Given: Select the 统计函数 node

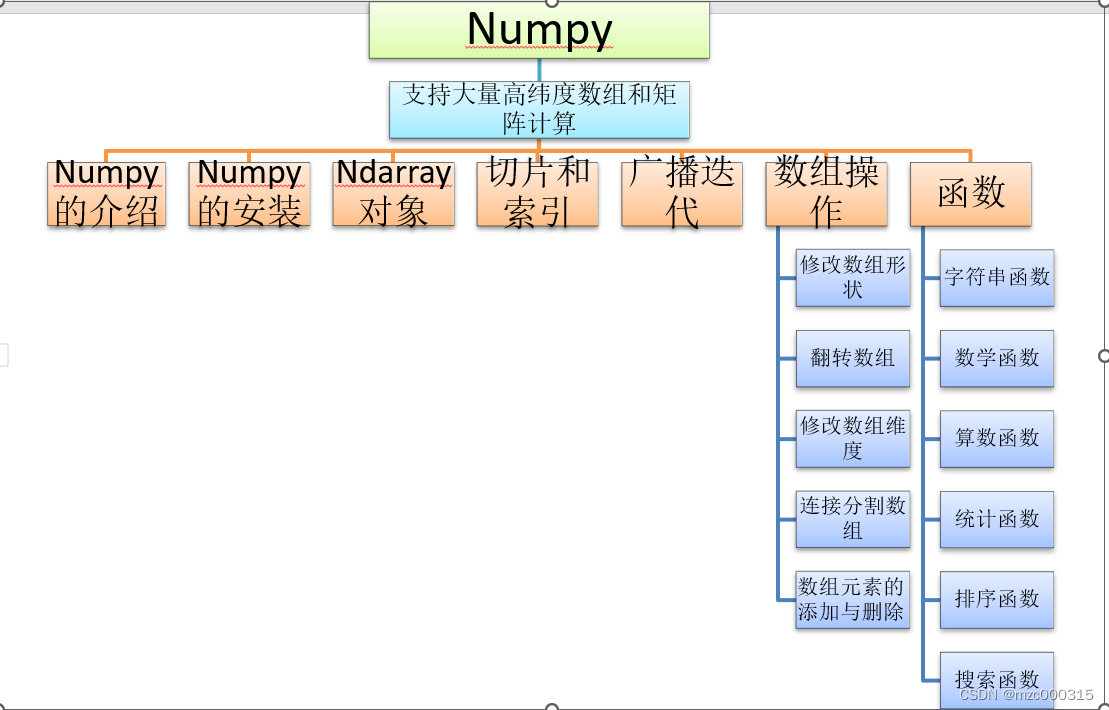Looking at the screenshot, I should pyautogui.click(x=997, y=519).
